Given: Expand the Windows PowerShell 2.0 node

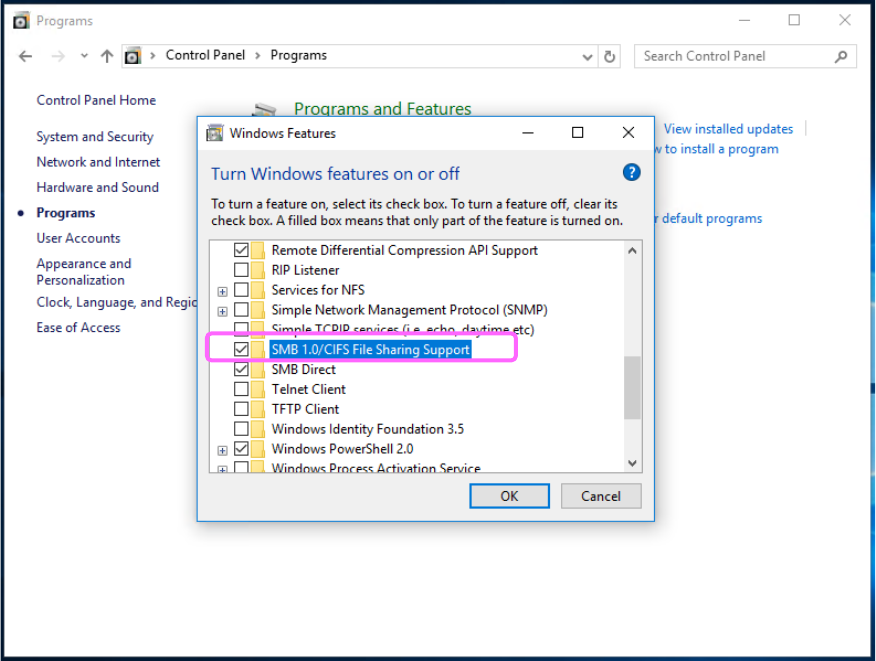Looking at the screenshot, I should tap(222, 450).
